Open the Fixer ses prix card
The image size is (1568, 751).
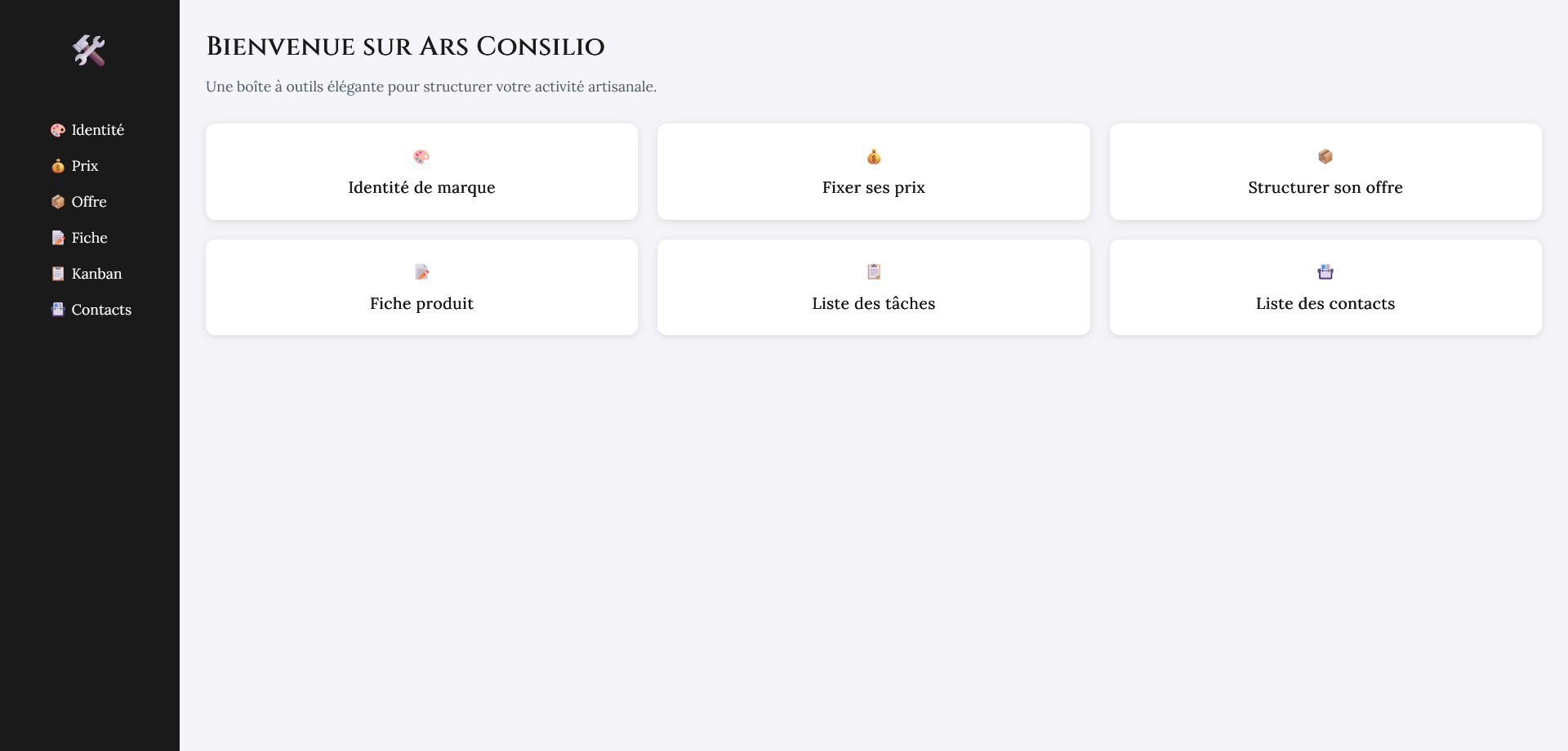873,187
